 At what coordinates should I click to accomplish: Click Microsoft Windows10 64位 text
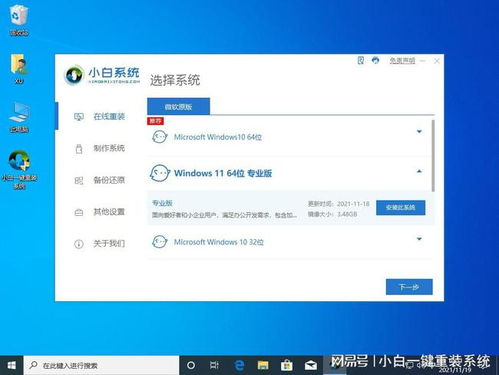[218, 137]
